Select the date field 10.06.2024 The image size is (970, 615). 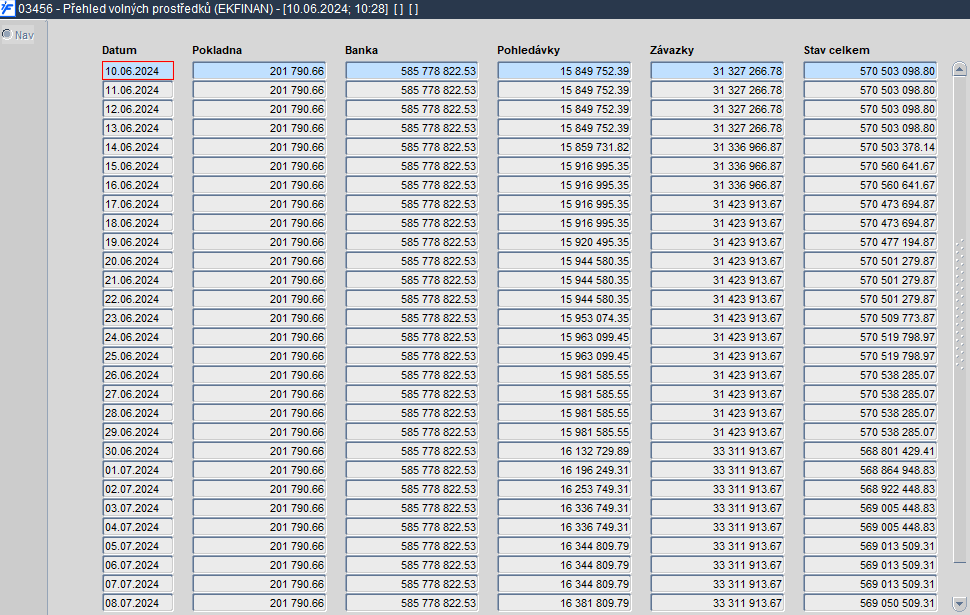coord(138,71)
